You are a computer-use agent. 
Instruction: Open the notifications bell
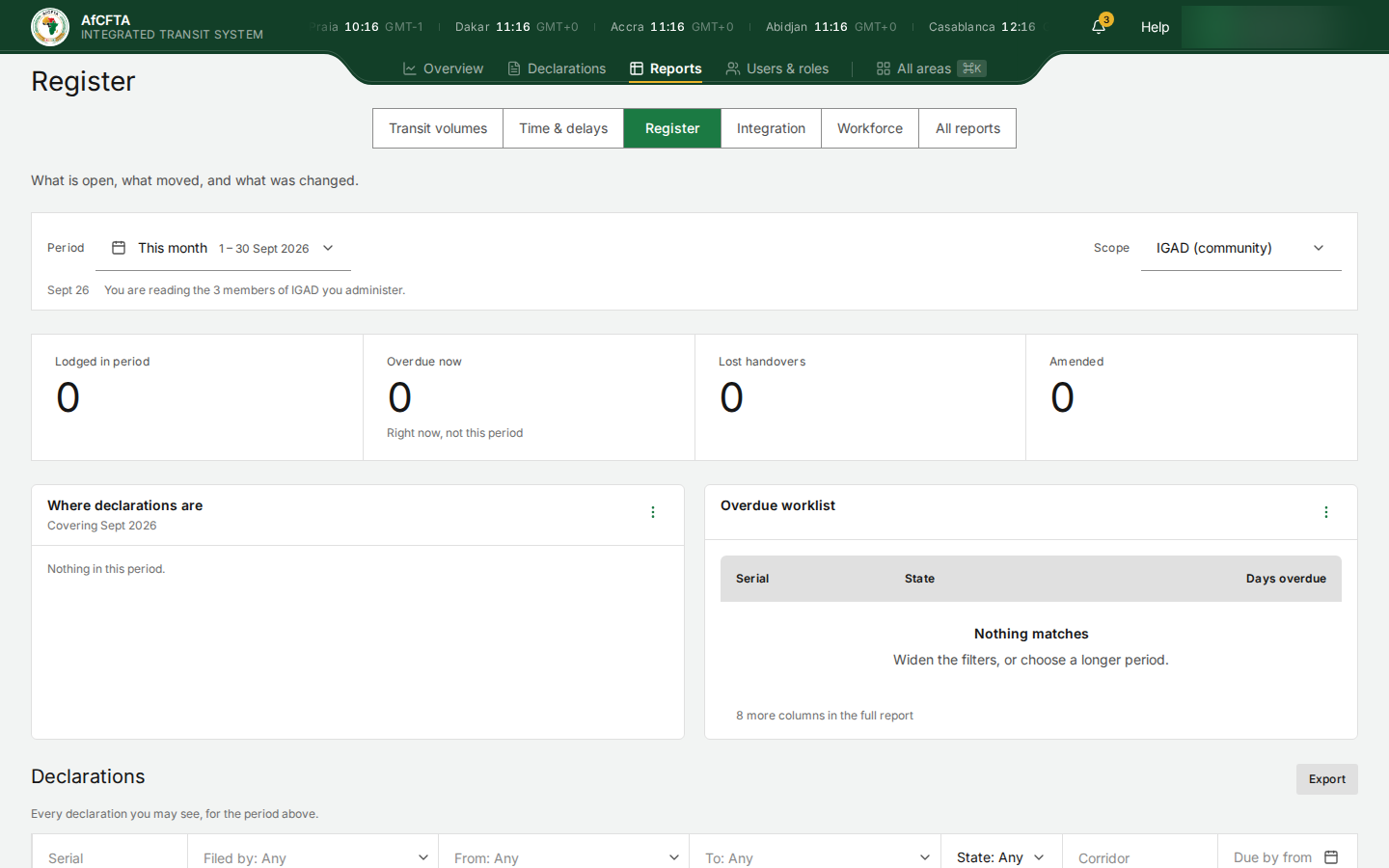[x=1099, y=27]
